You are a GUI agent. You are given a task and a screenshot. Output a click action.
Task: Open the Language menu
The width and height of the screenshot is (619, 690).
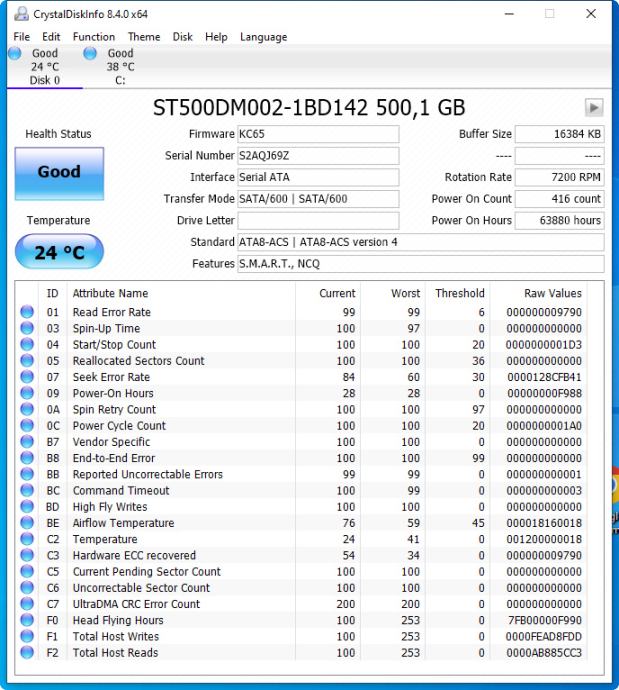[x=264, y=37]
